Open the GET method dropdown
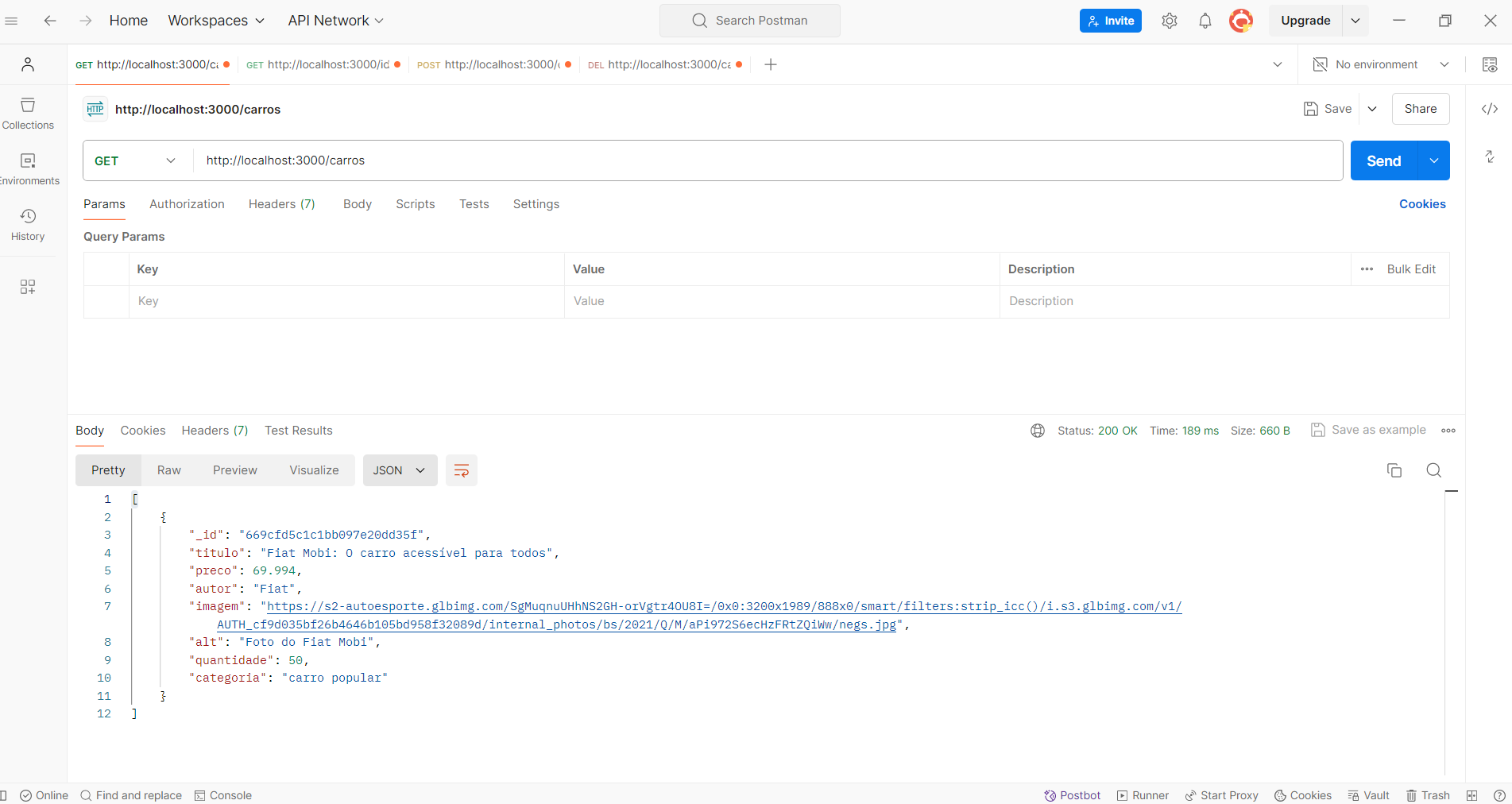 pos(136,160)
